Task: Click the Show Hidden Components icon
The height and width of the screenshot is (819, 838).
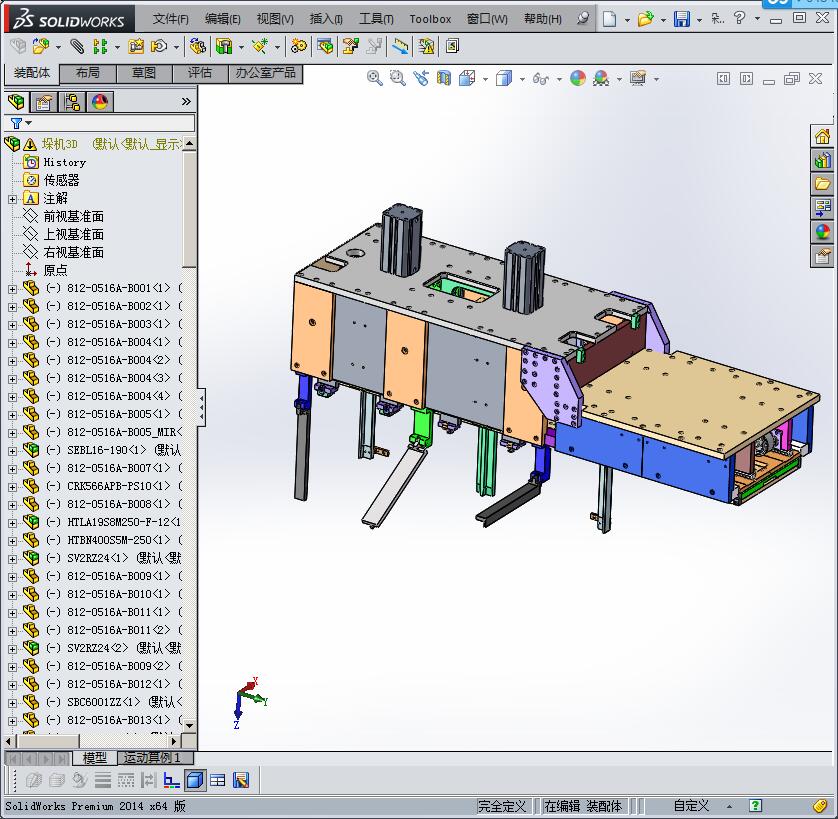Action: [198, 47]
